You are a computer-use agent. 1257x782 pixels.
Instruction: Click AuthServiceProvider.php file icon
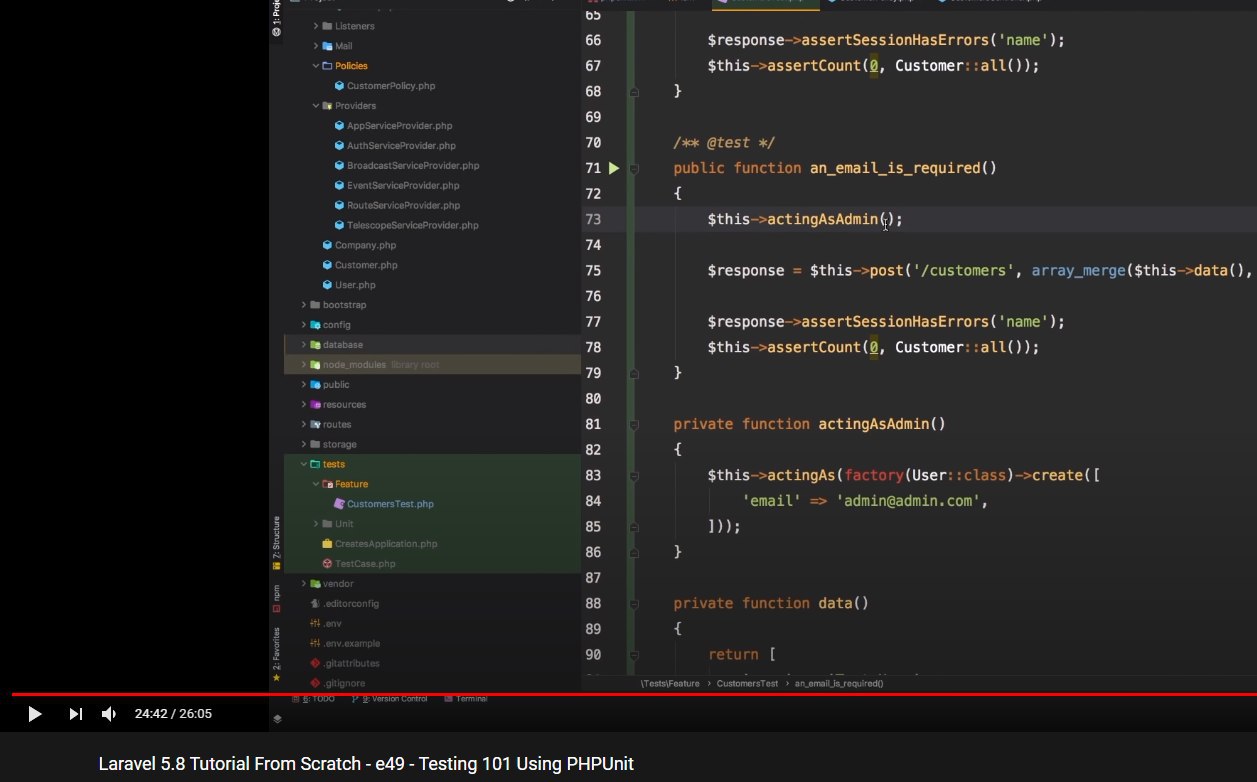pos(339,146)
